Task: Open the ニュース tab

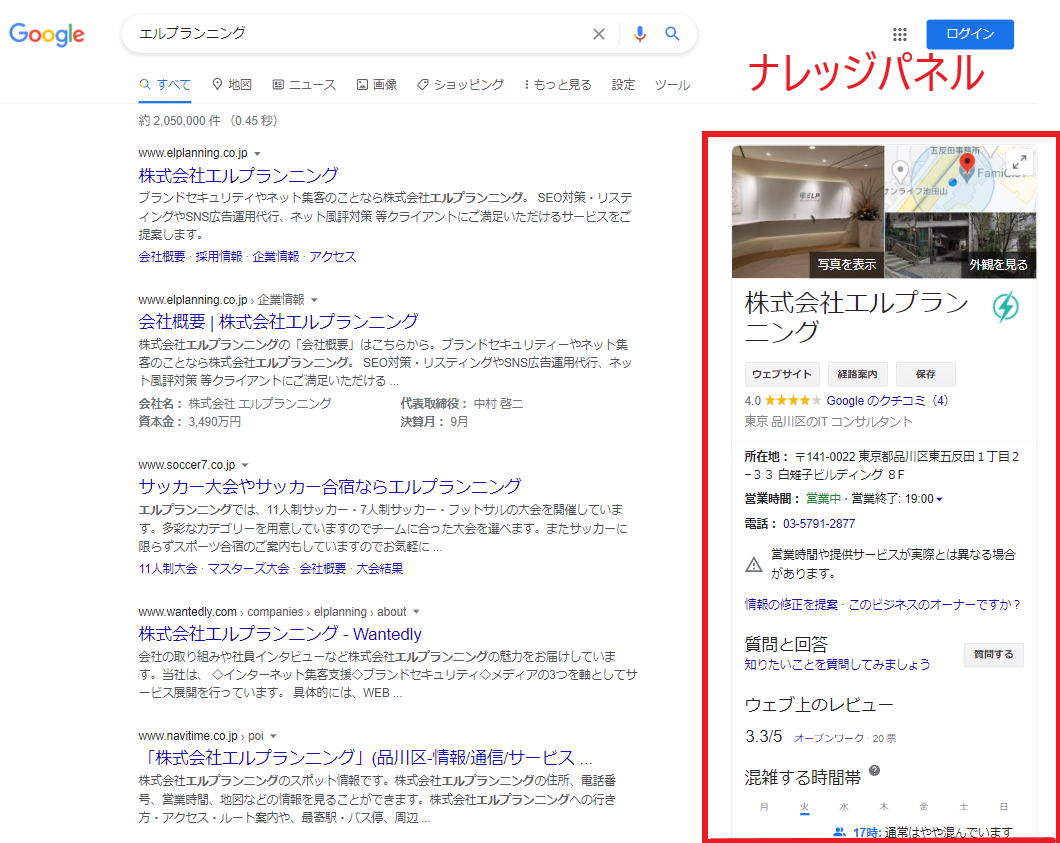Action: pos(304,85)
